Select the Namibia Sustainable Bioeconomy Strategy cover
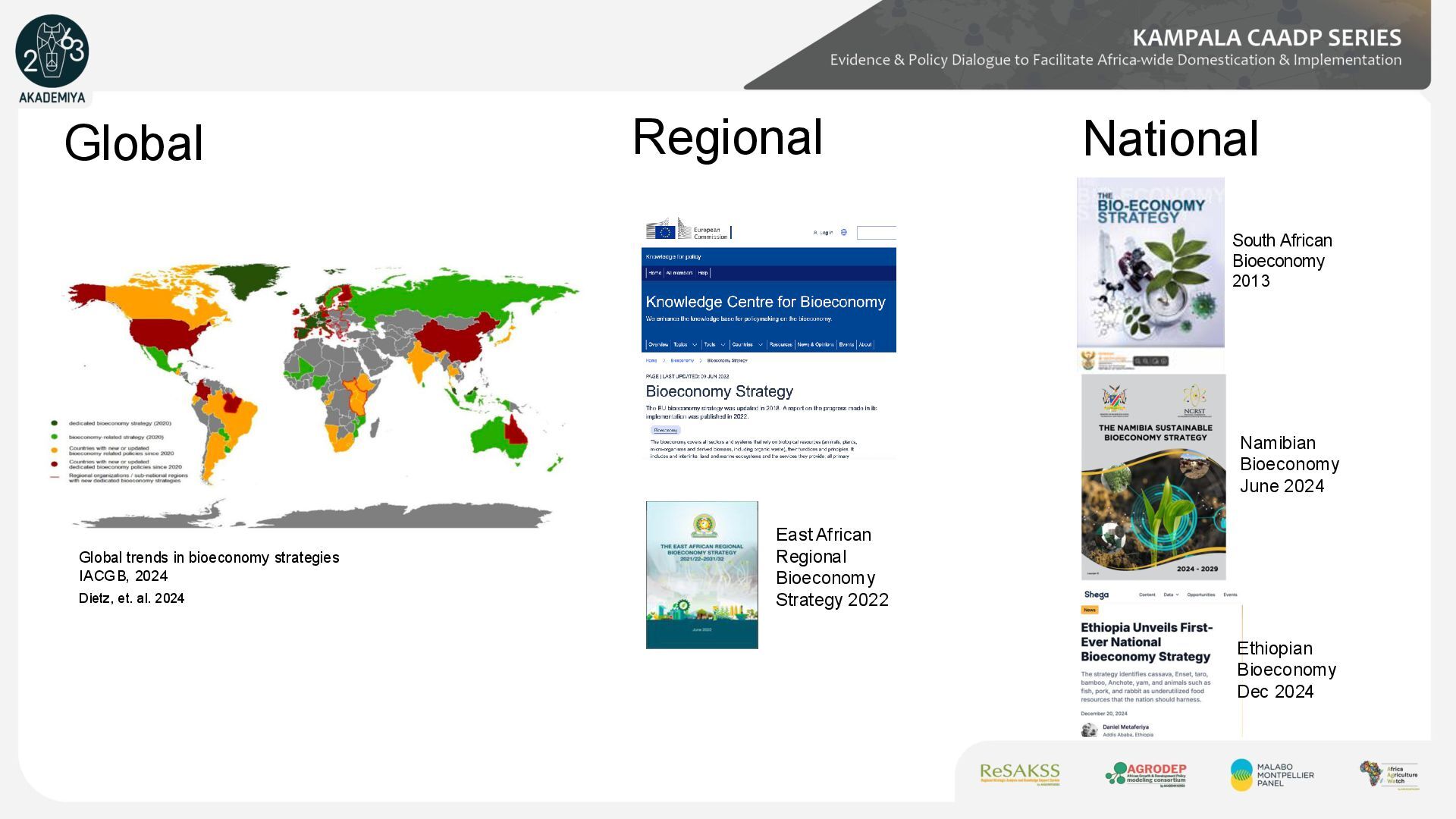1456x819 pixels. 1153,477
